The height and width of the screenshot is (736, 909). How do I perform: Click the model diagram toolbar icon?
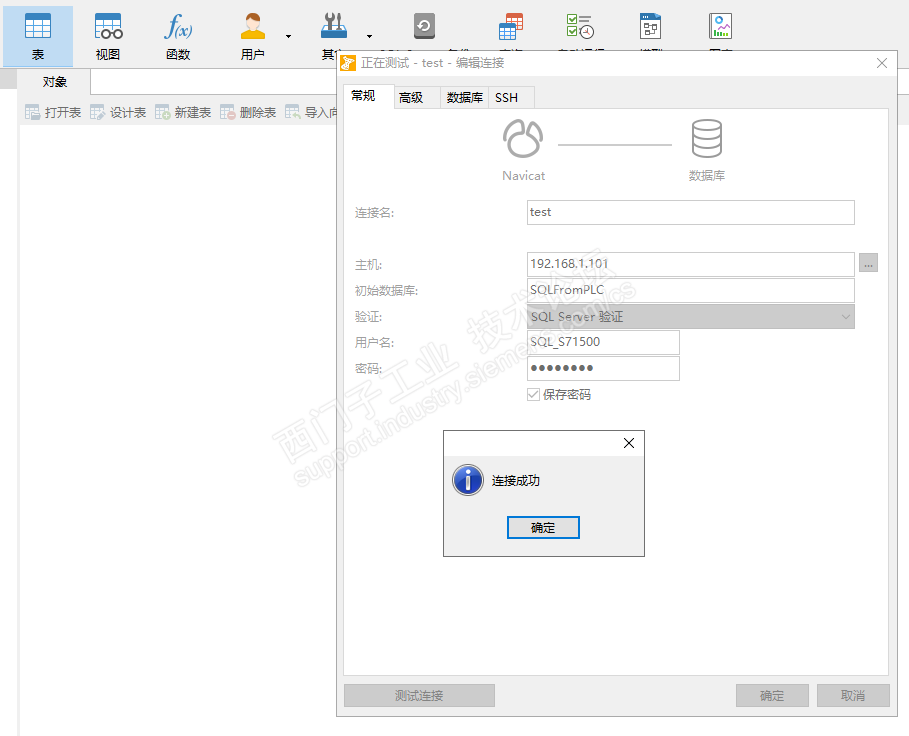coord(650,27)
